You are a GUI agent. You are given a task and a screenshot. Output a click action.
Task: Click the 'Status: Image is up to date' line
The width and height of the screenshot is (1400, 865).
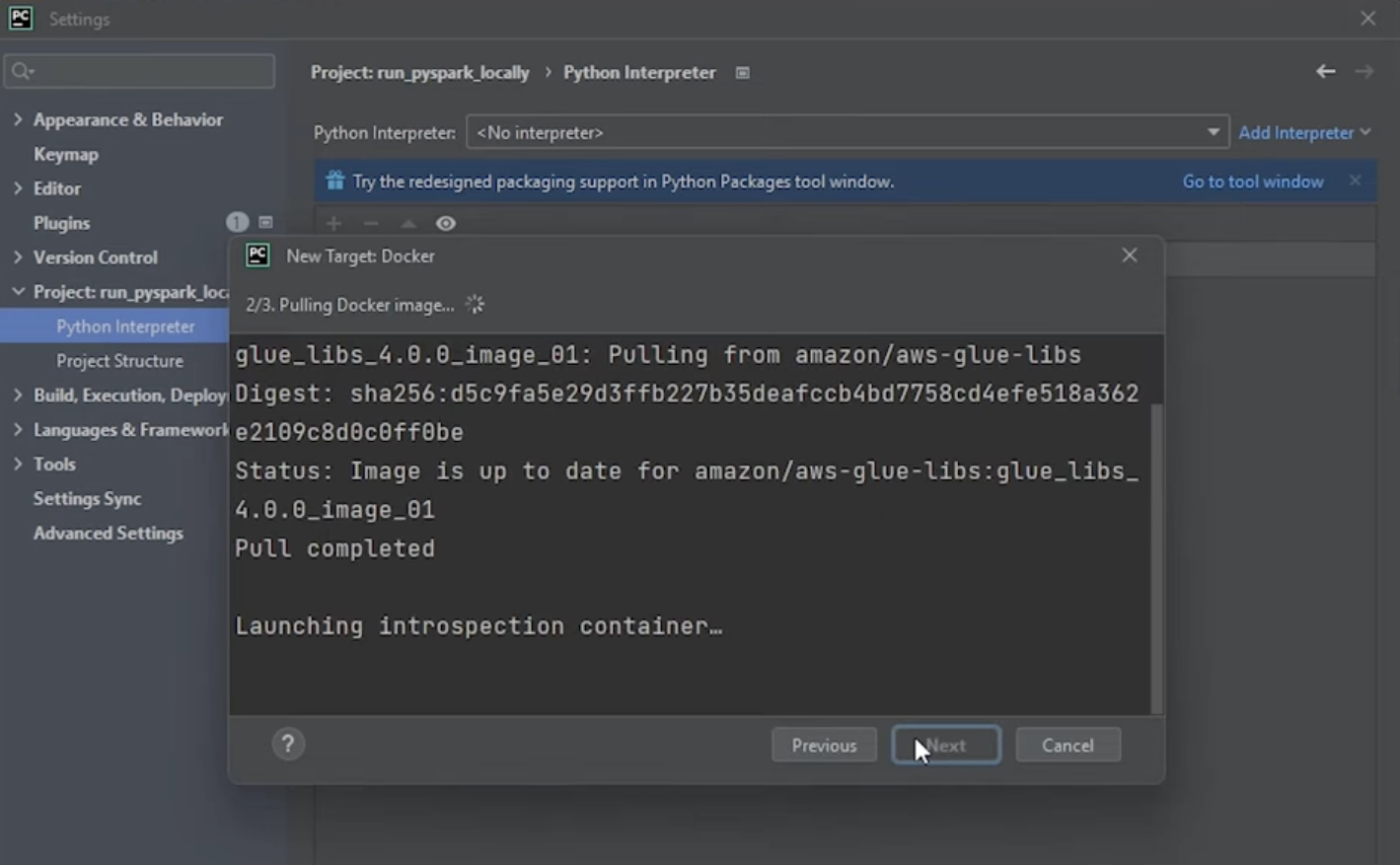tap(687, 471)
